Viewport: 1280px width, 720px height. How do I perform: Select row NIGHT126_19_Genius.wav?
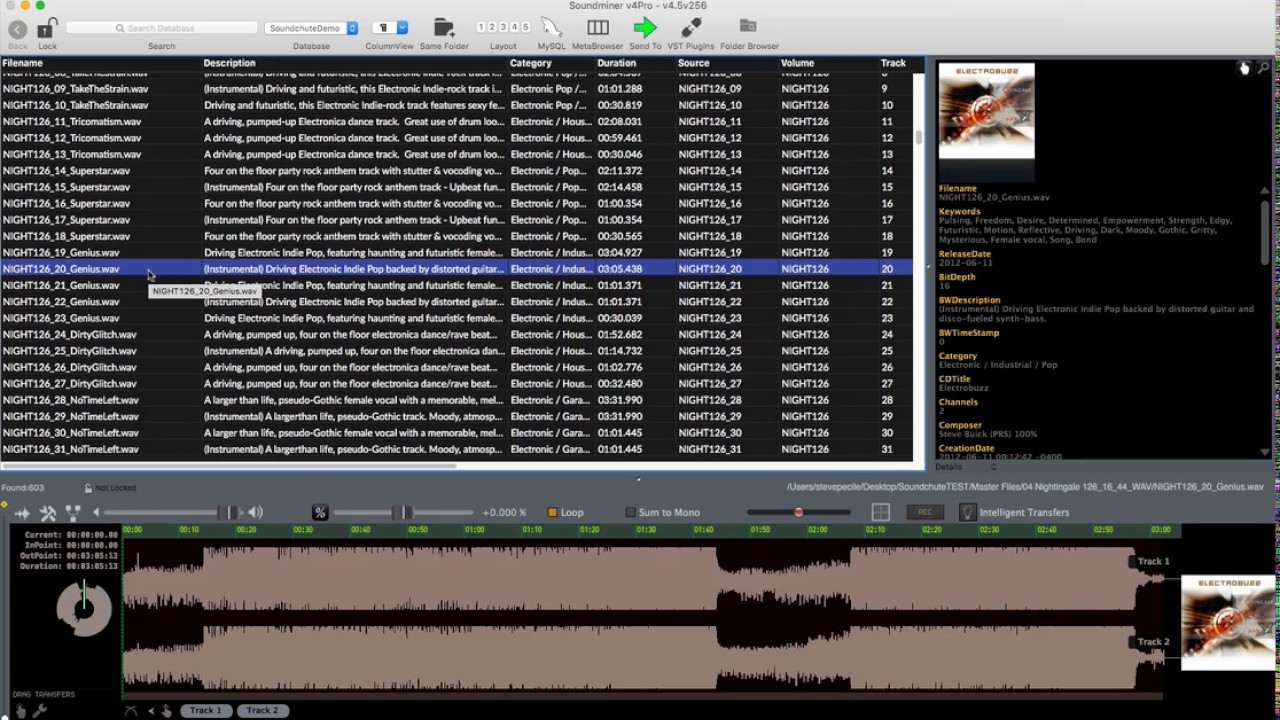tap(456, 253)
